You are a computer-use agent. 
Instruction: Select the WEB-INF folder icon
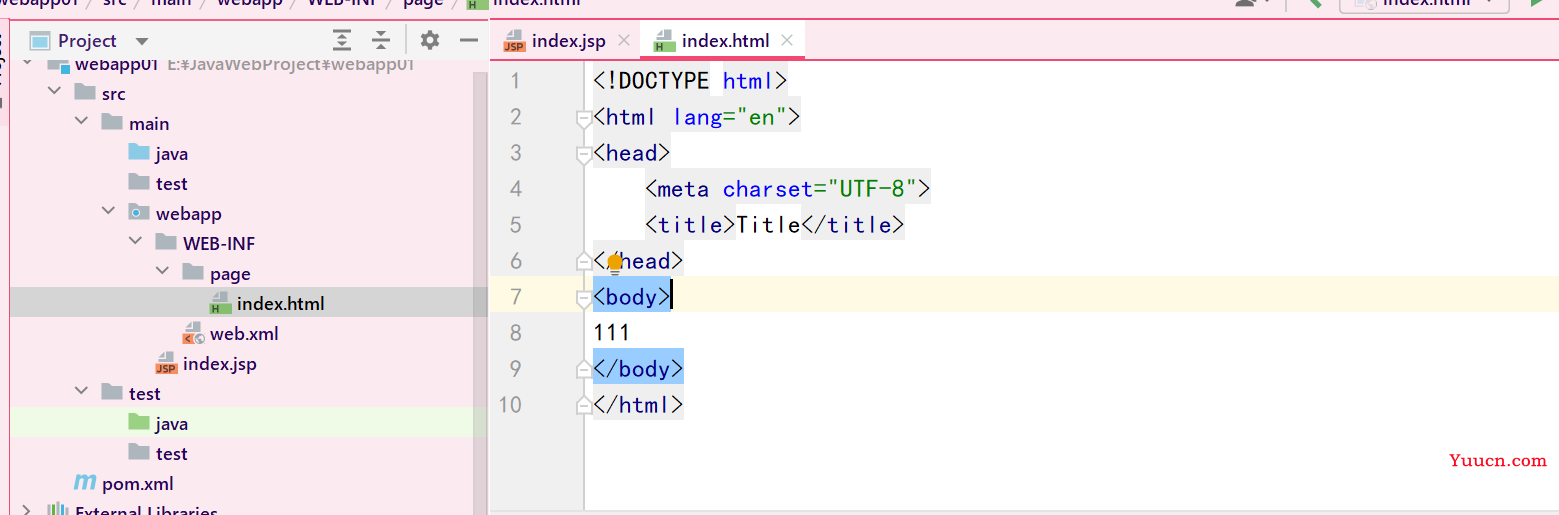[166, 243]
